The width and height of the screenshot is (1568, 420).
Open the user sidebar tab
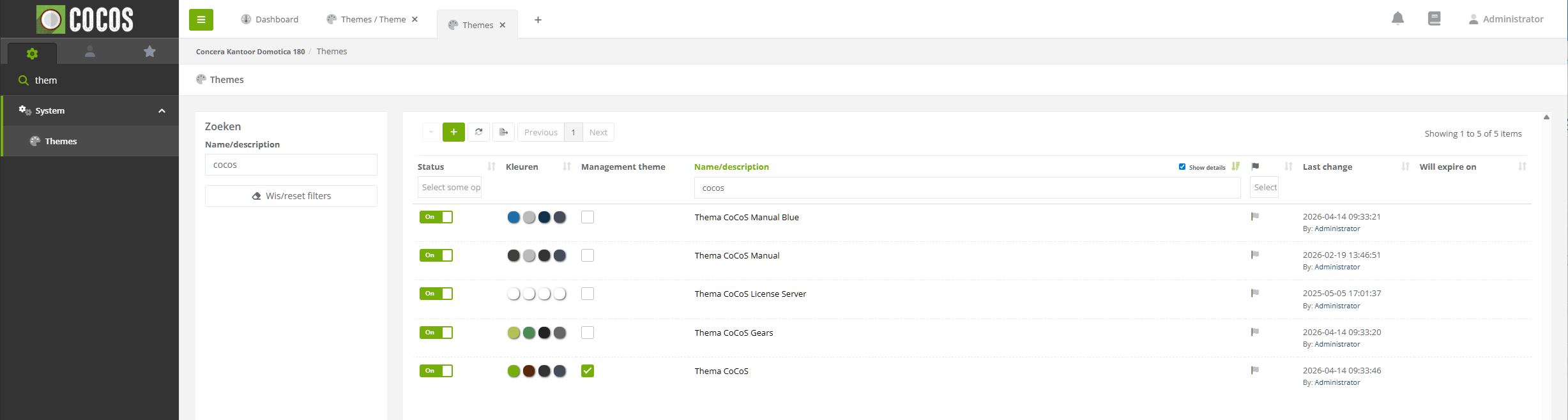(90, 52)
